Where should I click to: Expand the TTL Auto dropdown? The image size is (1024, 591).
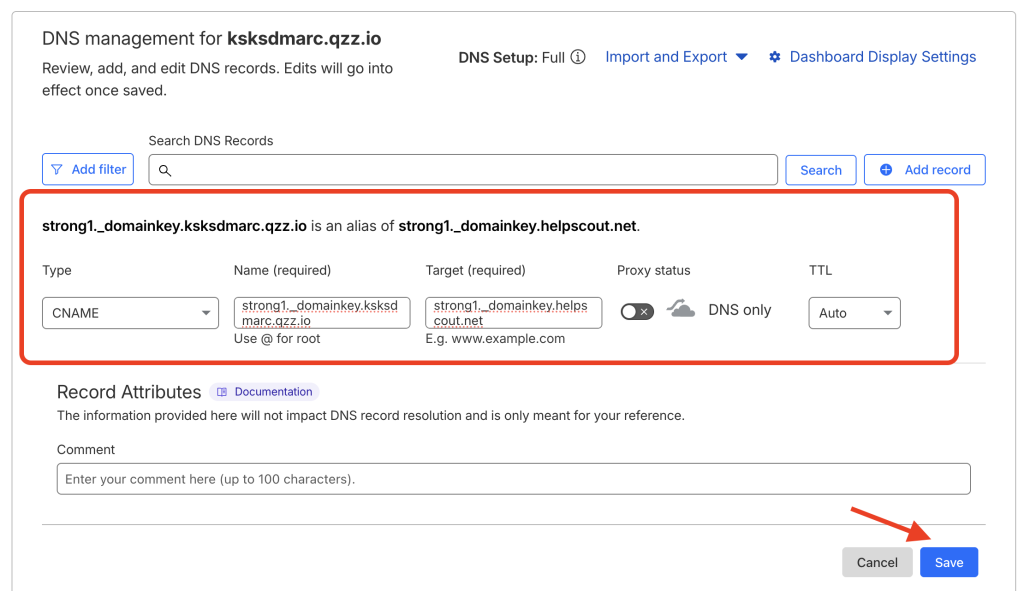coord(854,313)
